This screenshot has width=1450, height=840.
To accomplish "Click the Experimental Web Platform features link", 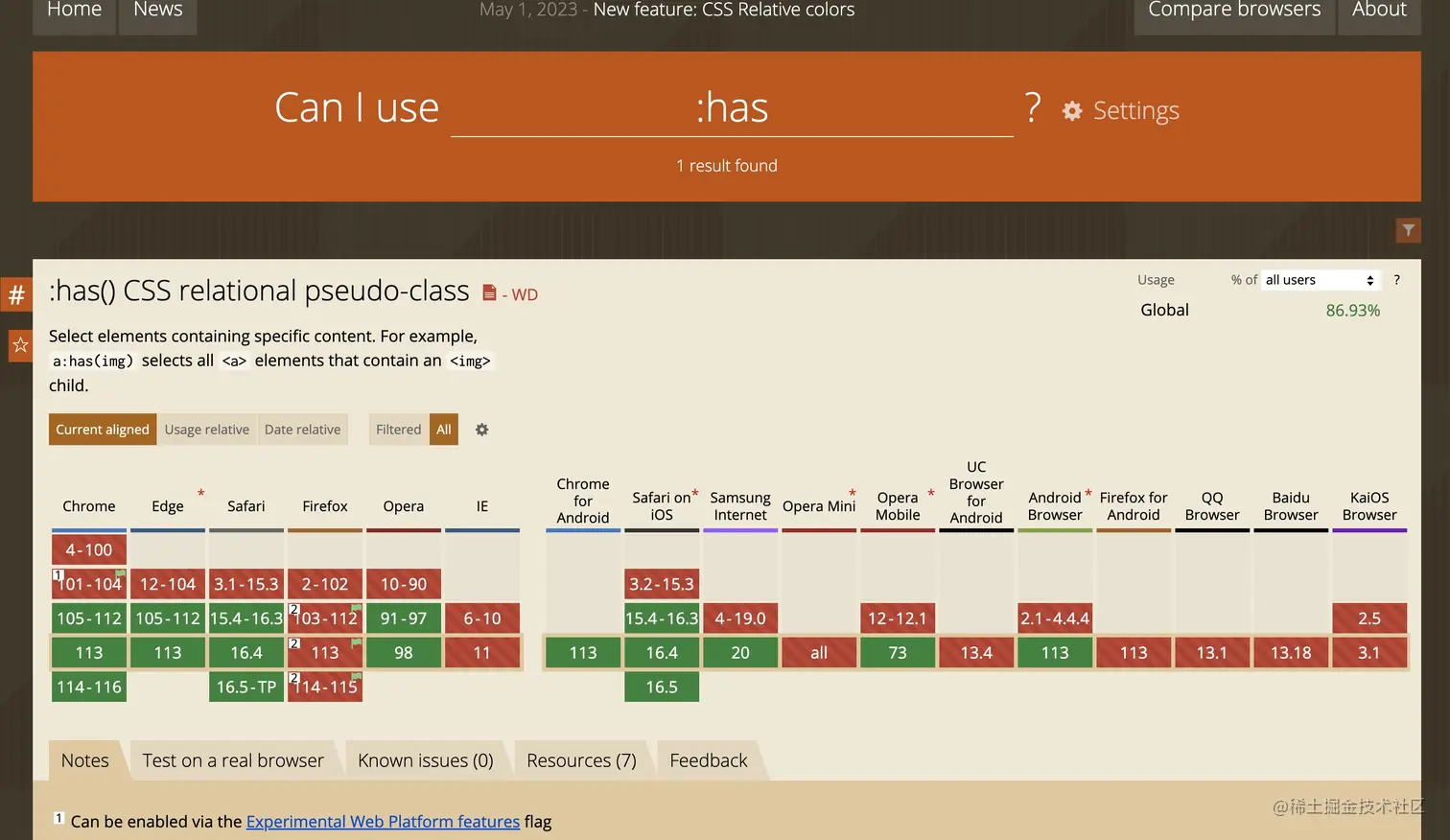I will click(x=383, y=822).
